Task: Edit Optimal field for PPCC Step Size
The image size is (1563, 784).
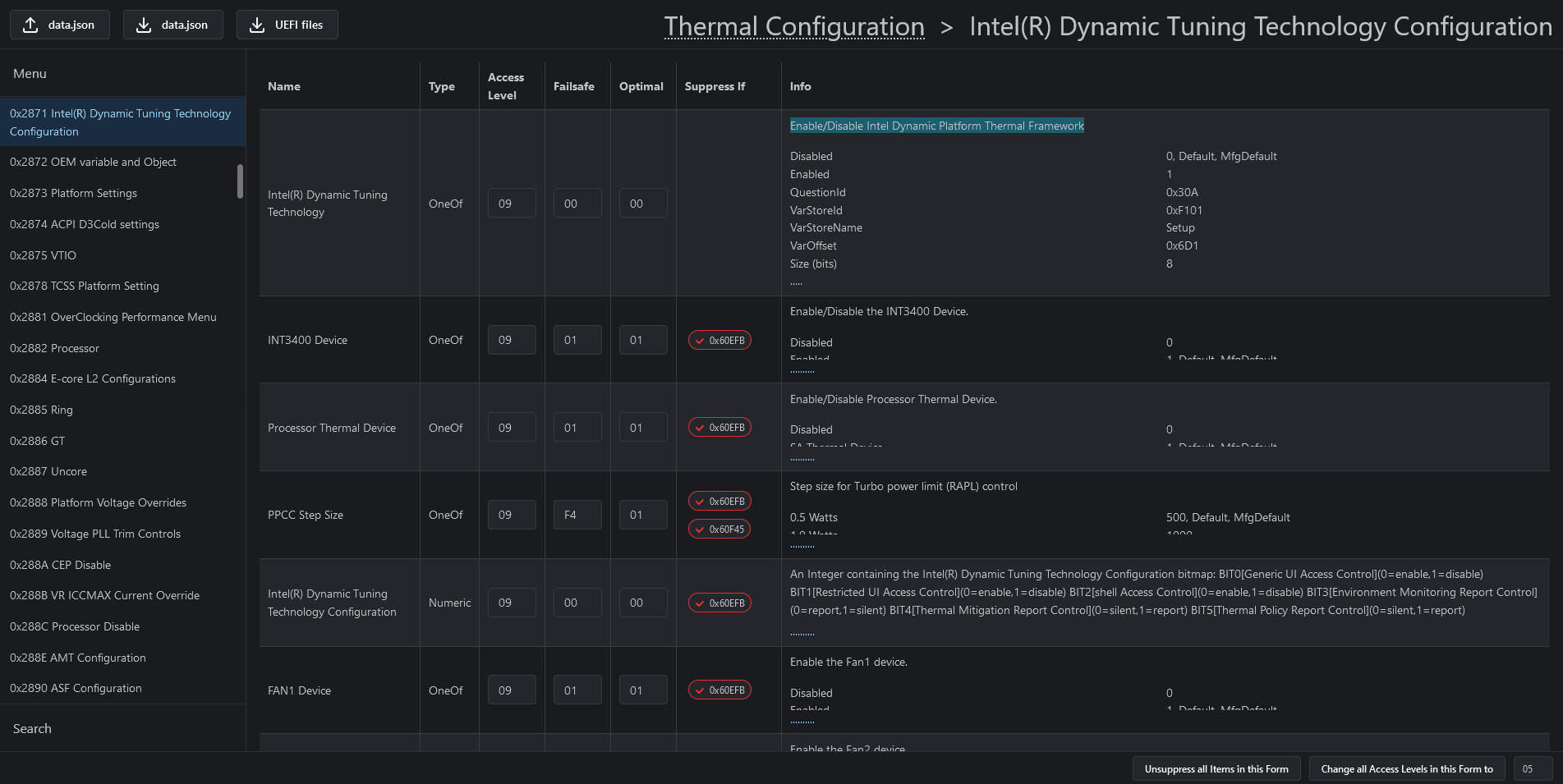Action: pyautogui.click(x=643, y=515)
